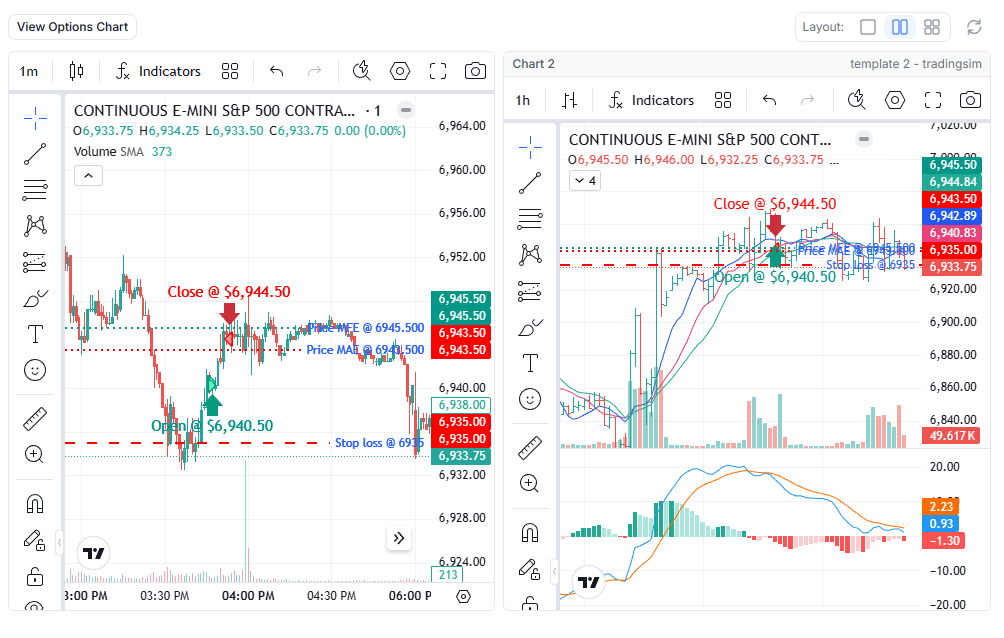
Task: Collapse the left chart indicator legend
Action: (88, 176)
